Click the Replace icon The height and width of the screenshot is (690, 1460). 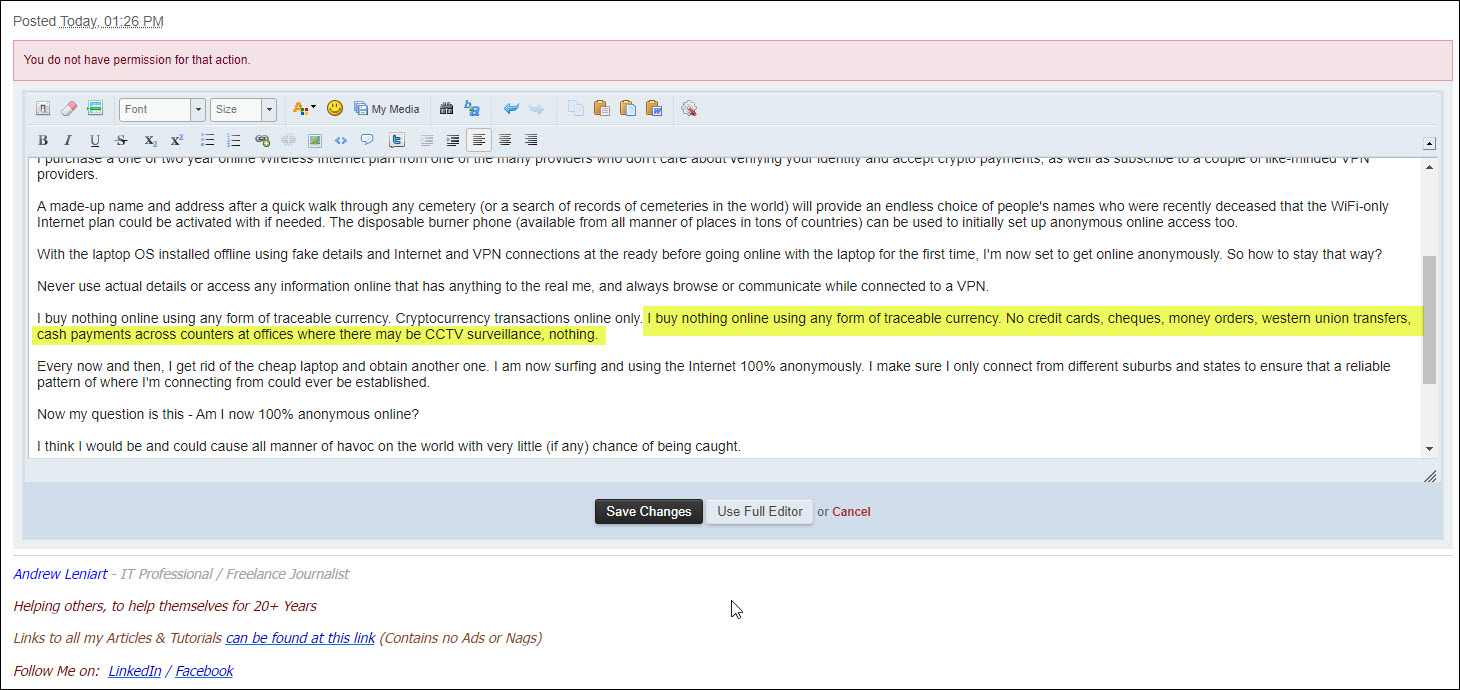(473, 109)
